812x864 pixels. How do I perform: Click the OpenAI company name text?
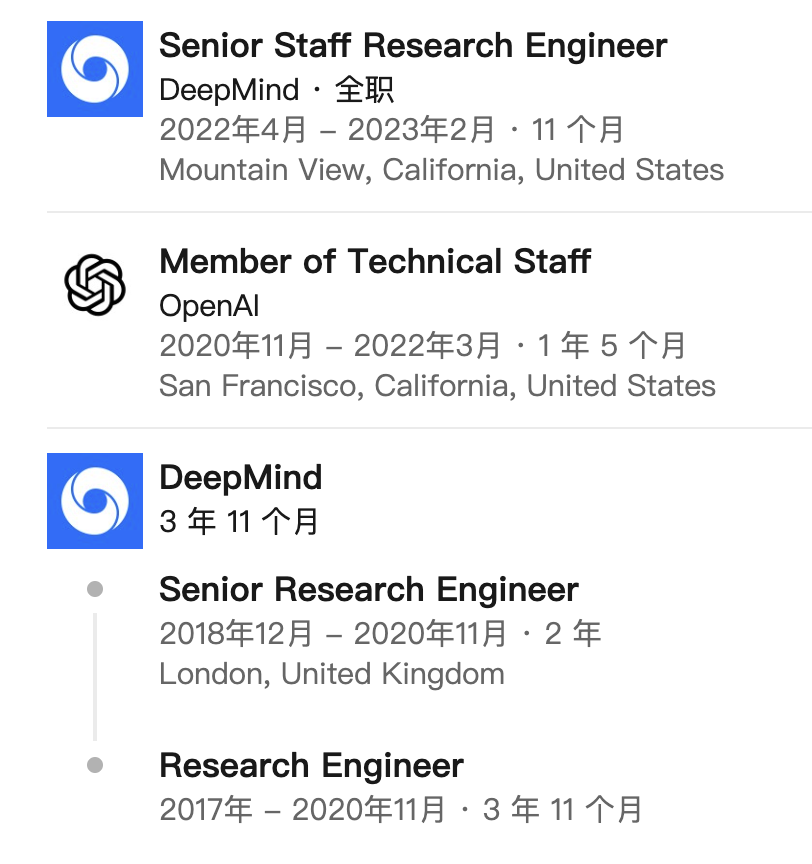[209, 306]
